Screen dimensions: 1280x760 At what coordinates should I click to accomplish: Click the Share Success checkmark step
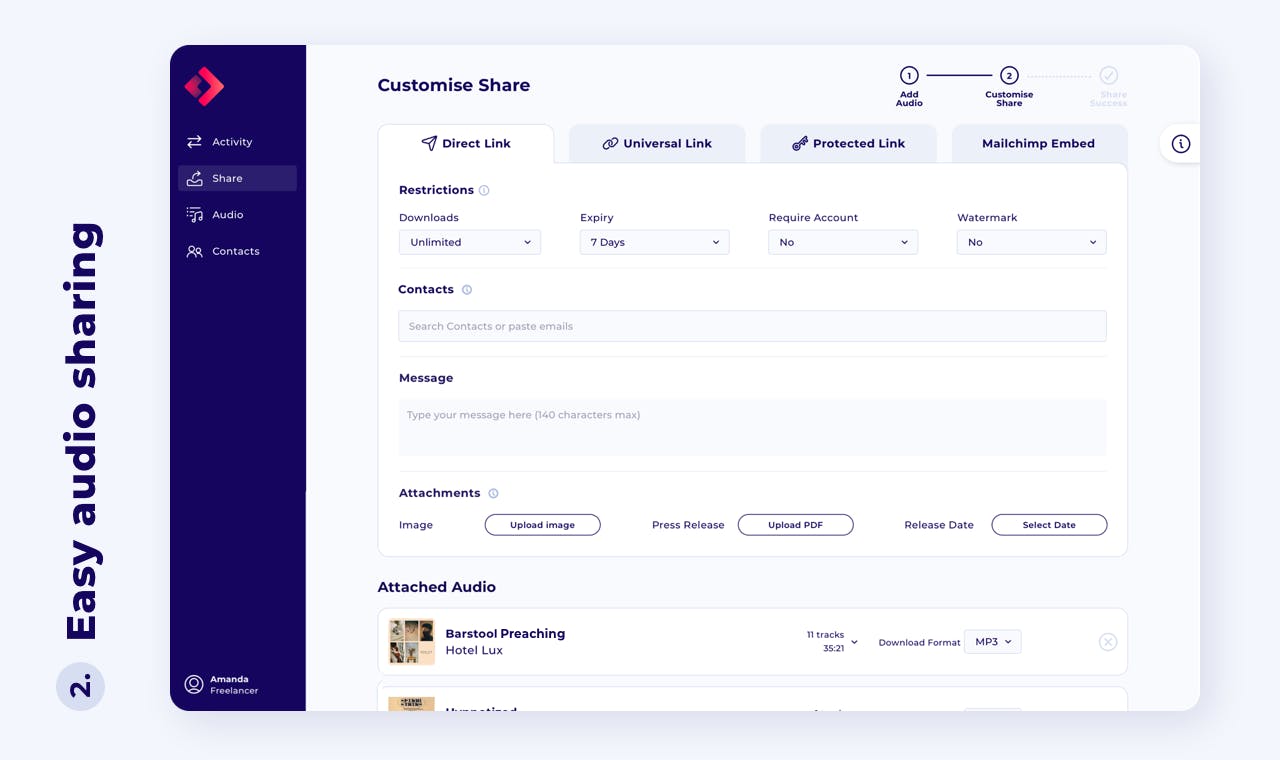click(x=1109, y=75)
